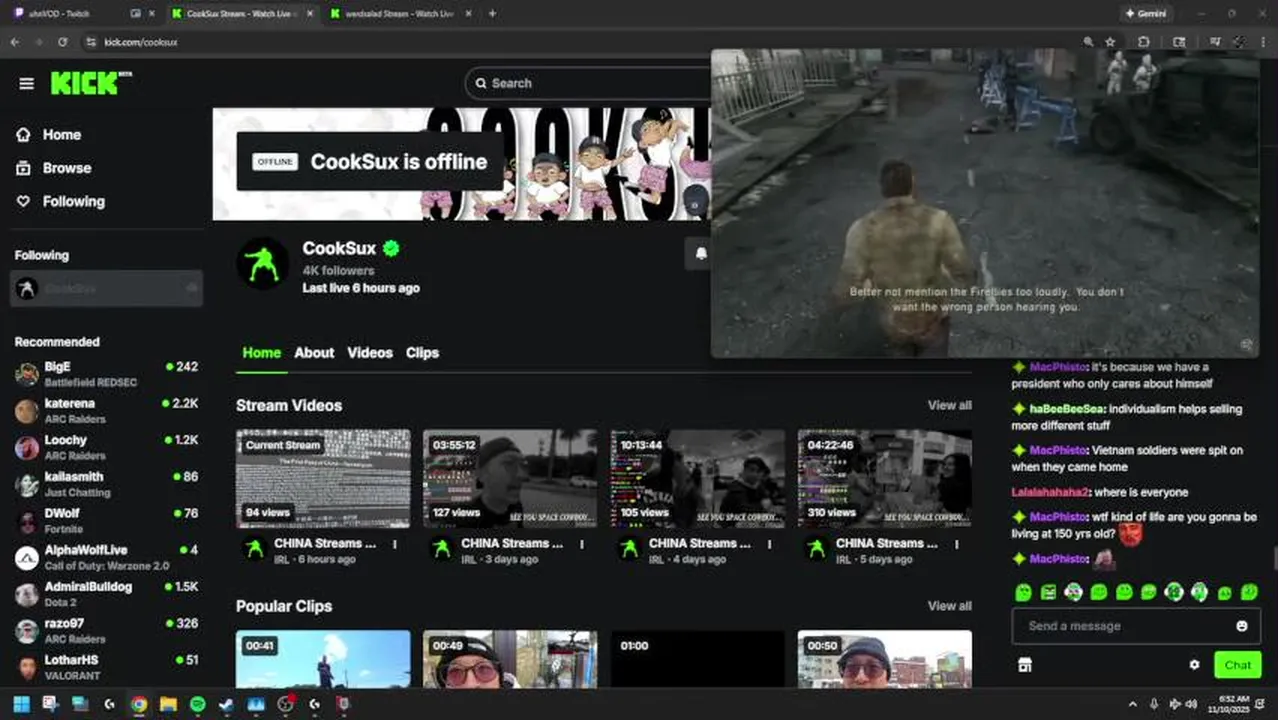This screenshot has width=1278, height=720.
Task: Open options menu for the 4 days ago video
Action: point(770,545)
